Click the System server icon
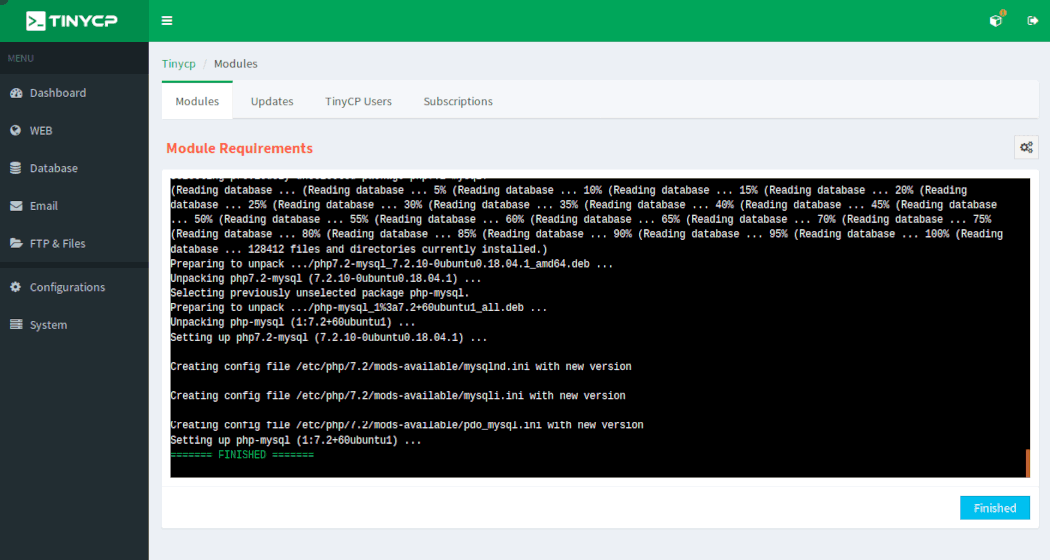Image resolution: width=1050 pixels, height=560 pixels. click(16, 324)
